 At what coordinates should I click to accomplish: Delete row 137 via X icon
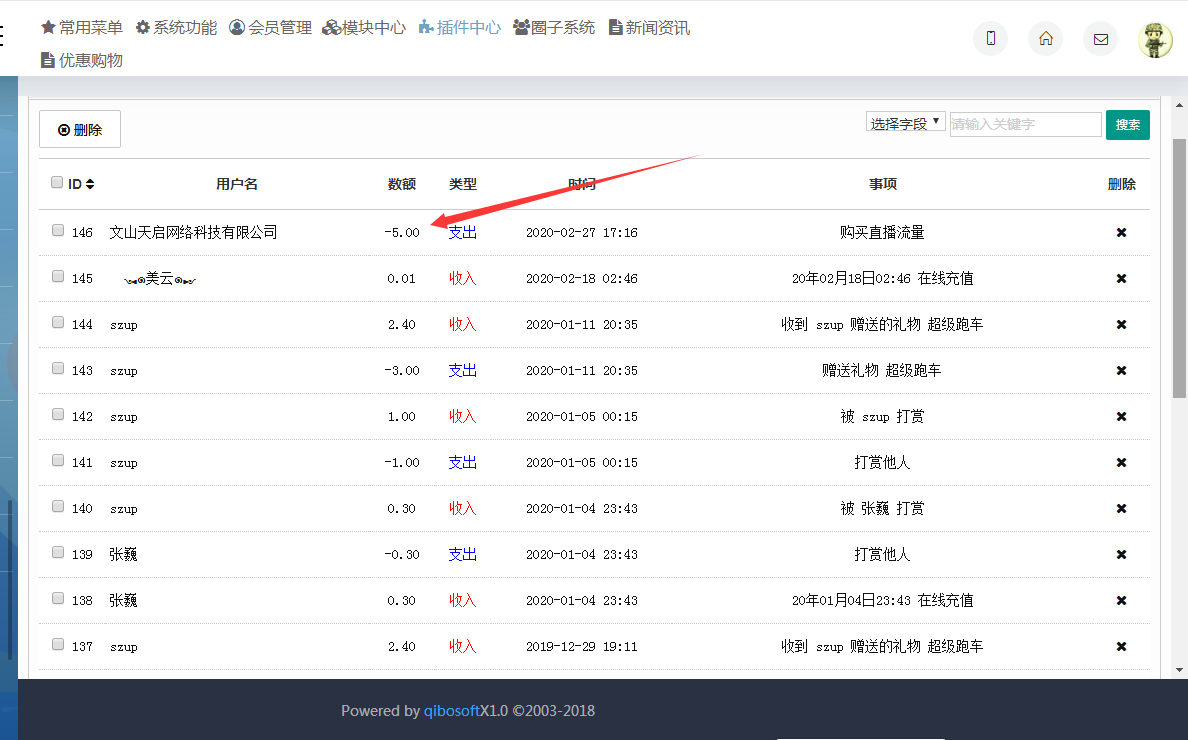pyautogui.click(x=1121, y=646)
